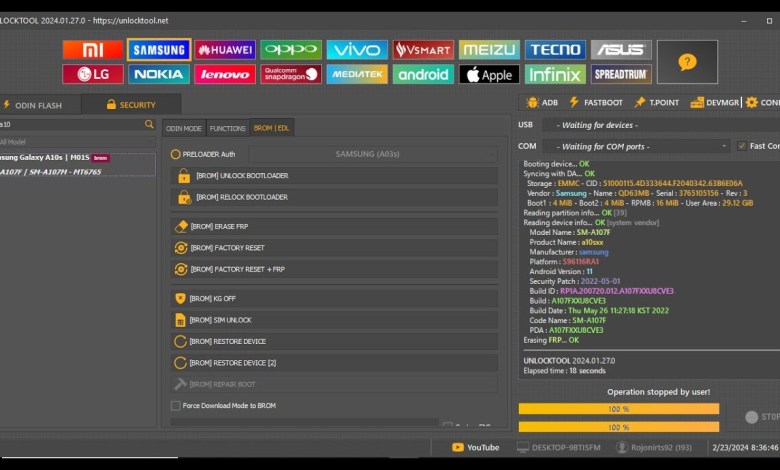Toggle the Fast Connect checkbox
This screenshot has width=780, height=470.
point(742,146)
